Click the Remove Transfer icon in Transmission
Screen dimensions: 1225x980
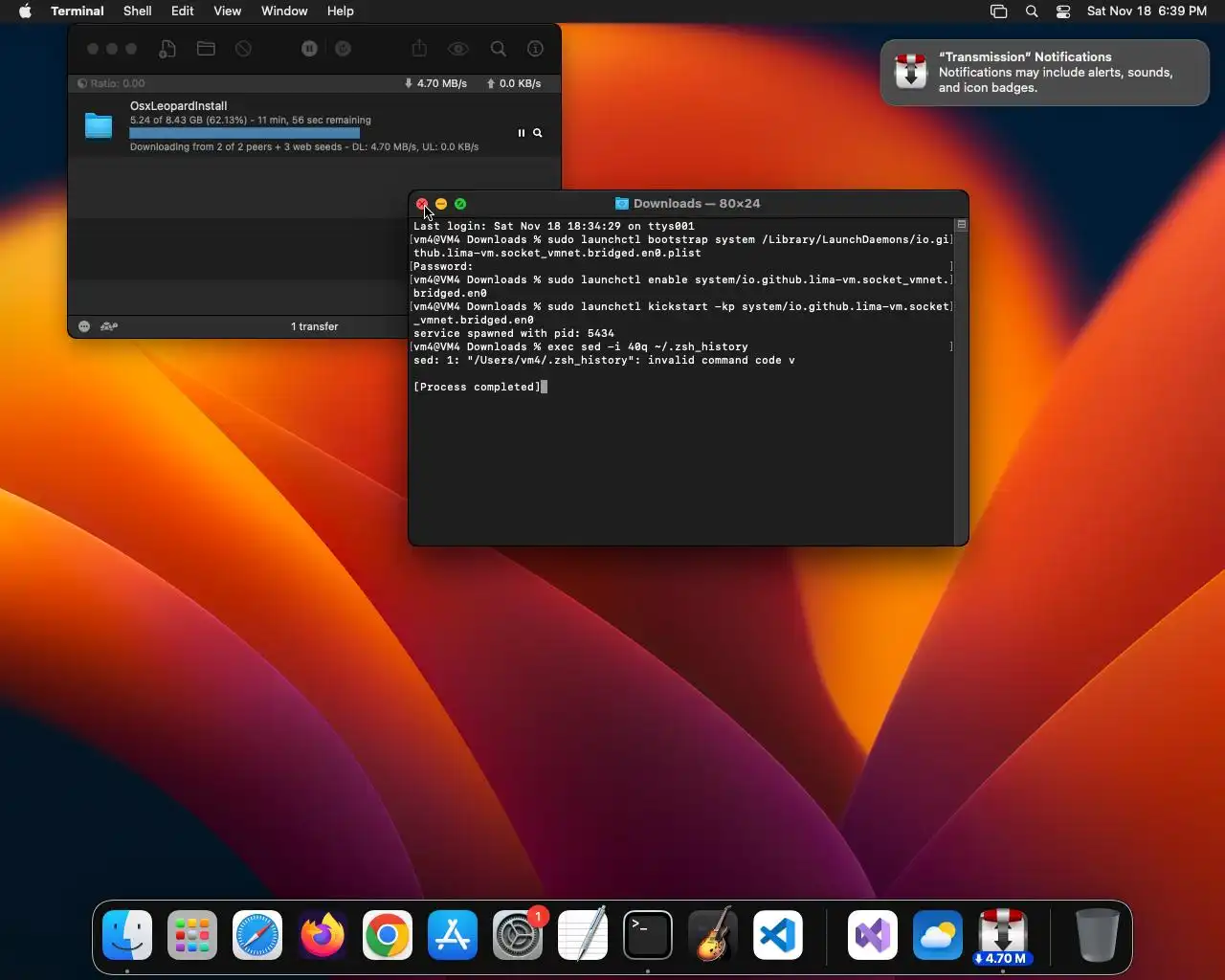[x=244, y=49]
